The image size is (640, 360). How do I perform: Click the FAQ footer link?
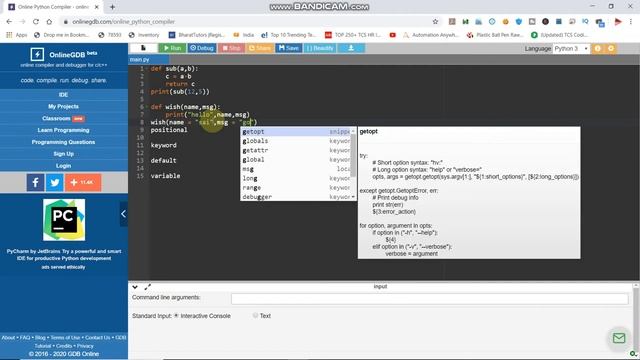[x=25, y=338]
